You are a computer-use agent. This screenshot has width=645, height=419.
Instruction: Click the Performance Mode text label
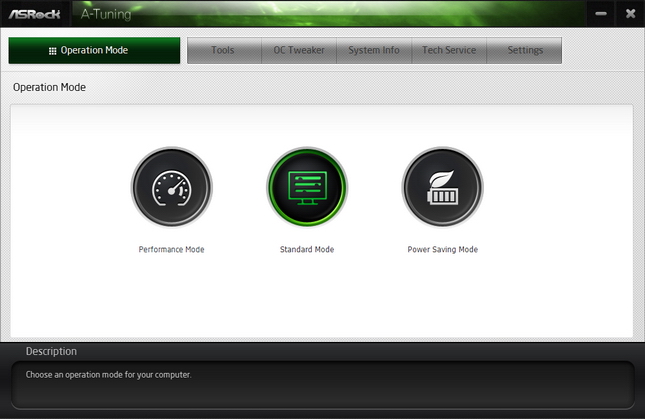[171, 250]
